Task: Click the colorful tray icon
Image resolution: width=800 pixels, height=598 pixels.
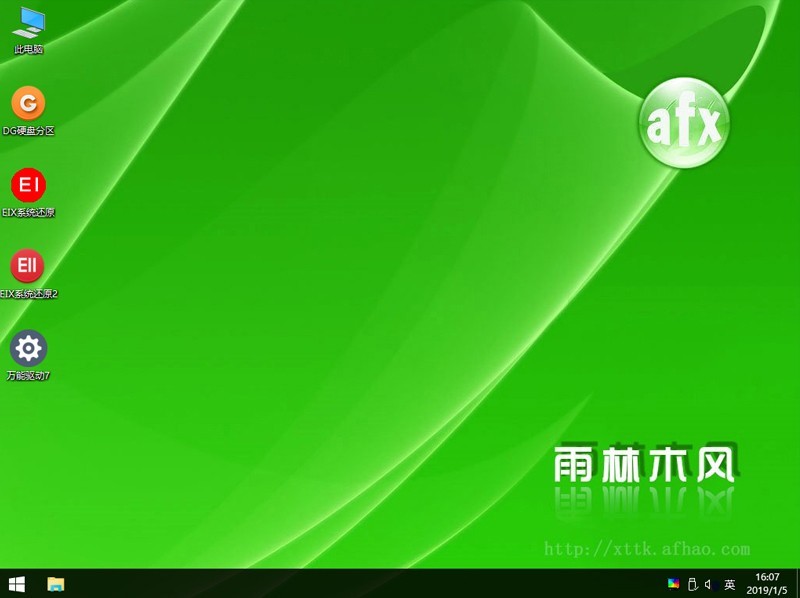Action: (673, 584)
